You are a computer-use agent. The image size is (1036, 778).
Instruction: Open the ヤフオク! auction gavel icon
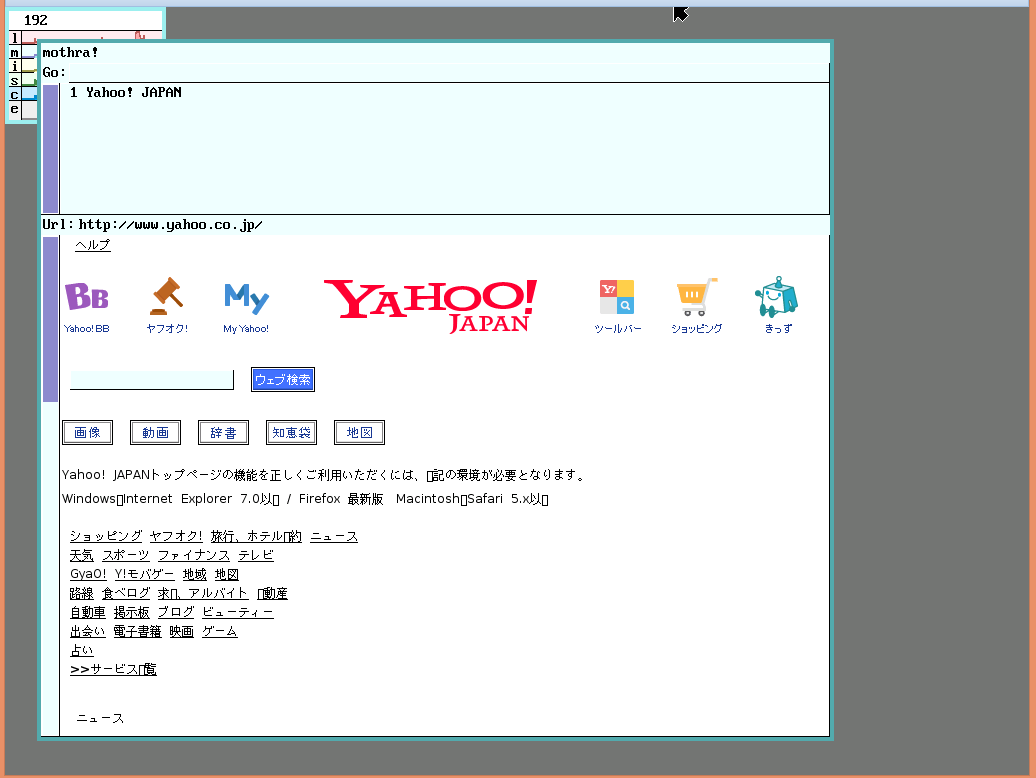166,306
